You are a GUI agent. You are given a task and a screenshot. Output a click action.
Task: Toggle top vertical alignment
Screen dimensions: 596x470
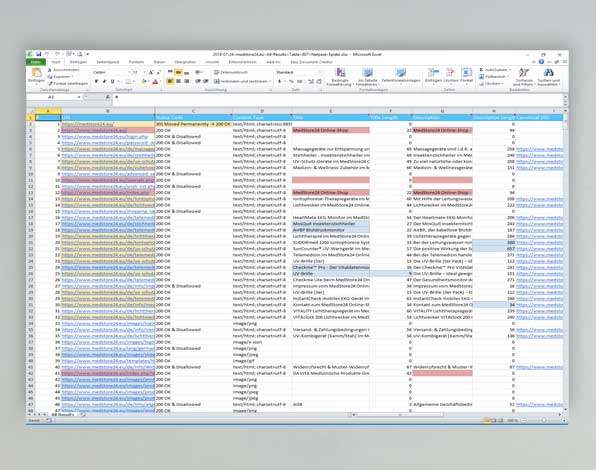tap(170, 72)
